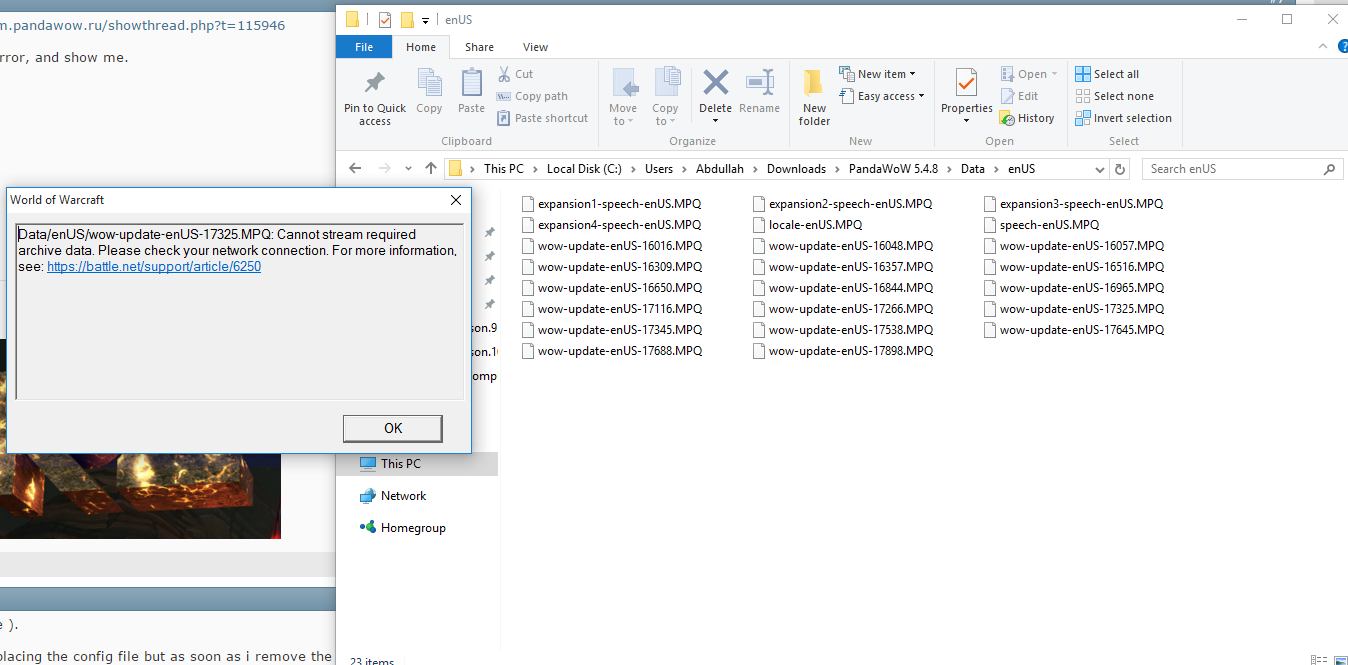Click the Edit button in ribbon
The width and height of the screenshot is (1348, 665).
click(1020, 96)
